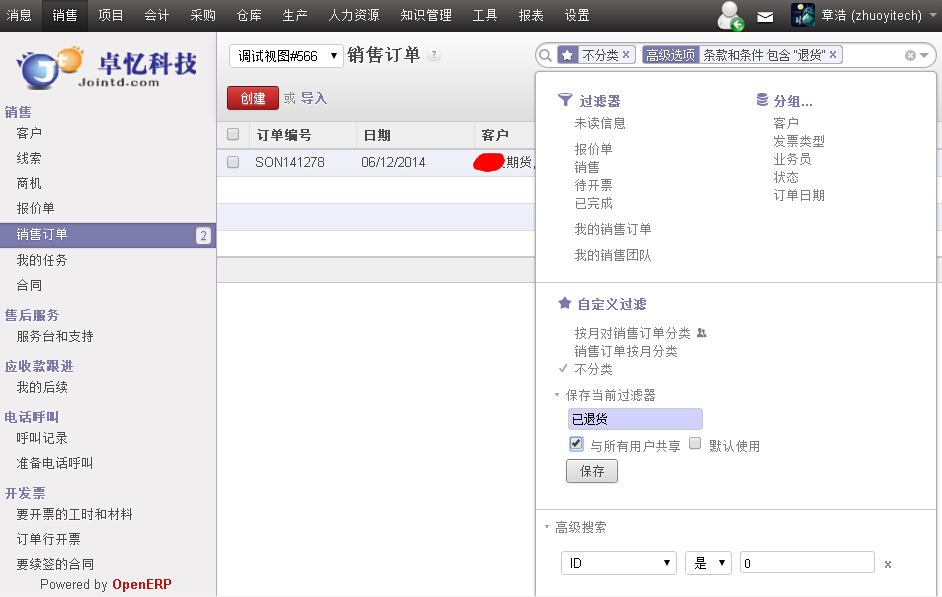Open the ID field dropdown in advanced search
The width and height of the screenshot is (942, 597).
click(x=619, y=563)
